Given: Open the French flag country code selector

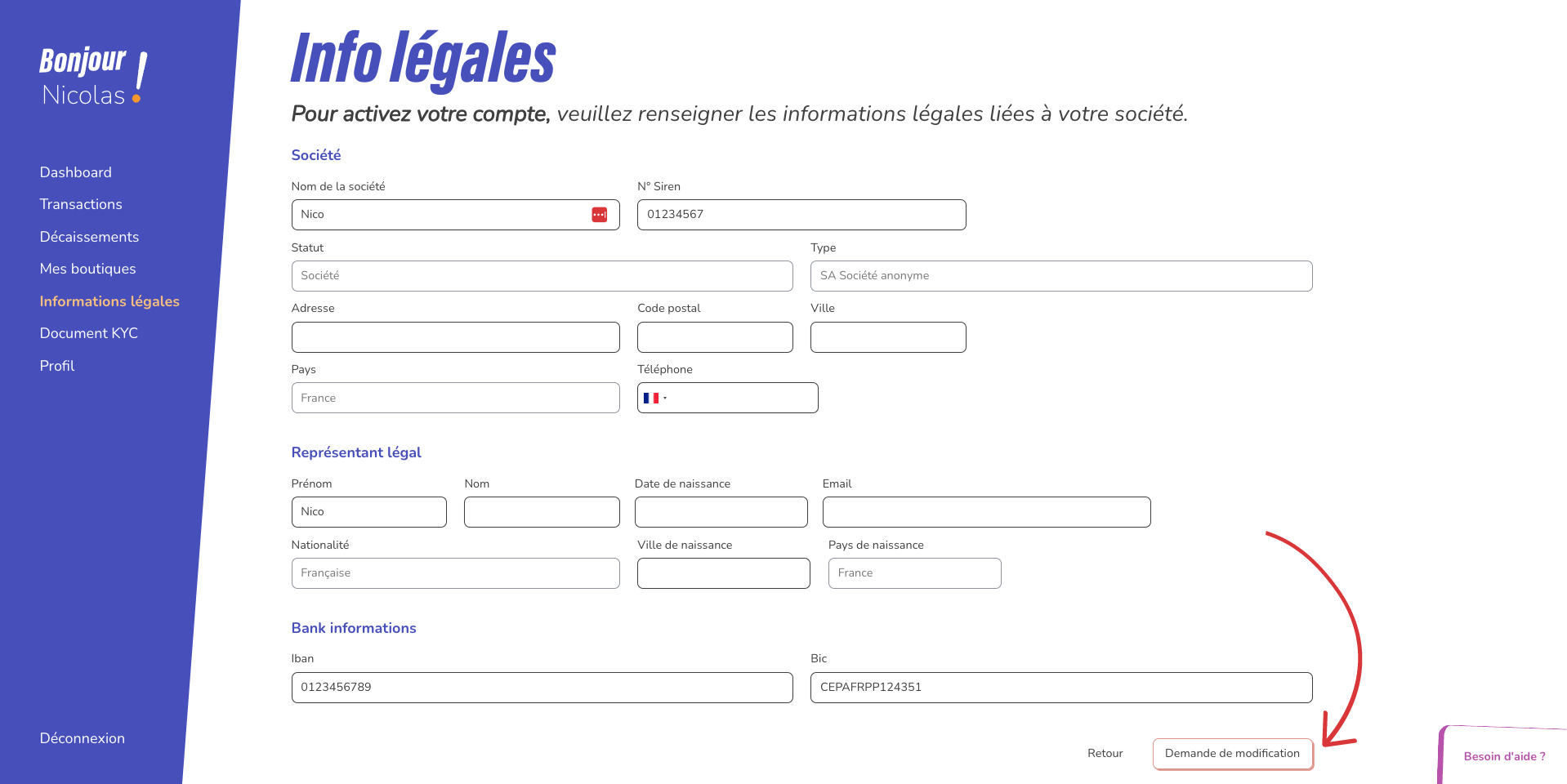Looking at the screenshot, I should tap(655, 398).
